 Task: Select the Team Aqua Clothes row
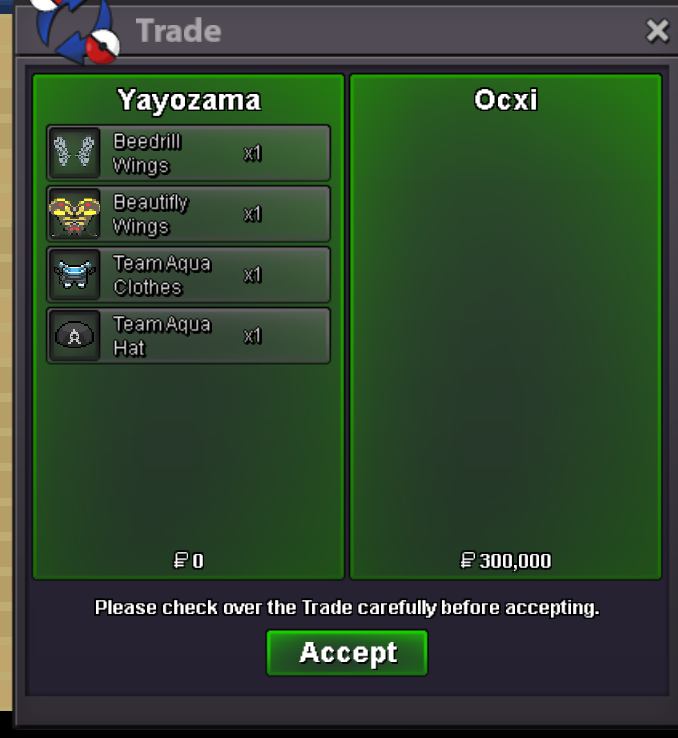pos(188,275)
